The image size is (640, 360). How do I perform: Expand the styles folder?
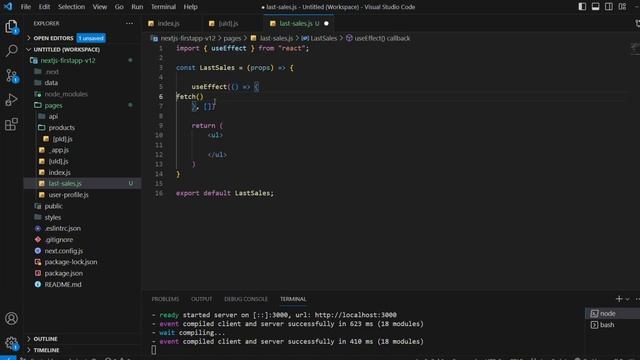pos(52,218)
